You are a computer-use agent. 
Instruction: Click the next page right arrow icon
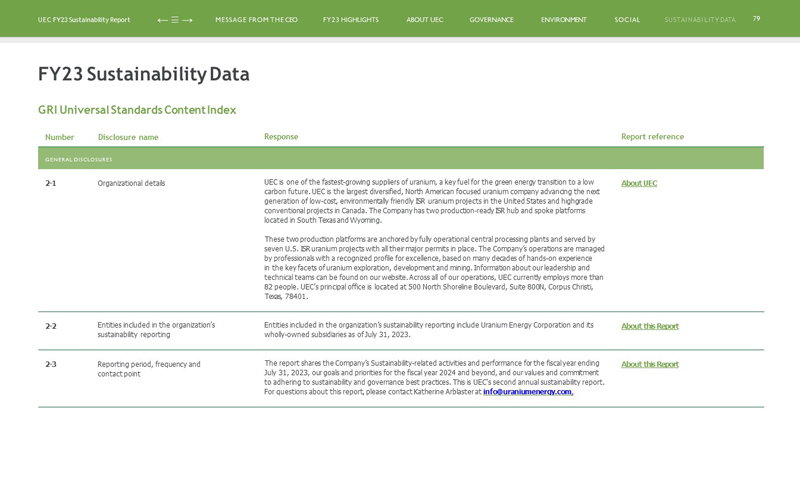[187, 20]
